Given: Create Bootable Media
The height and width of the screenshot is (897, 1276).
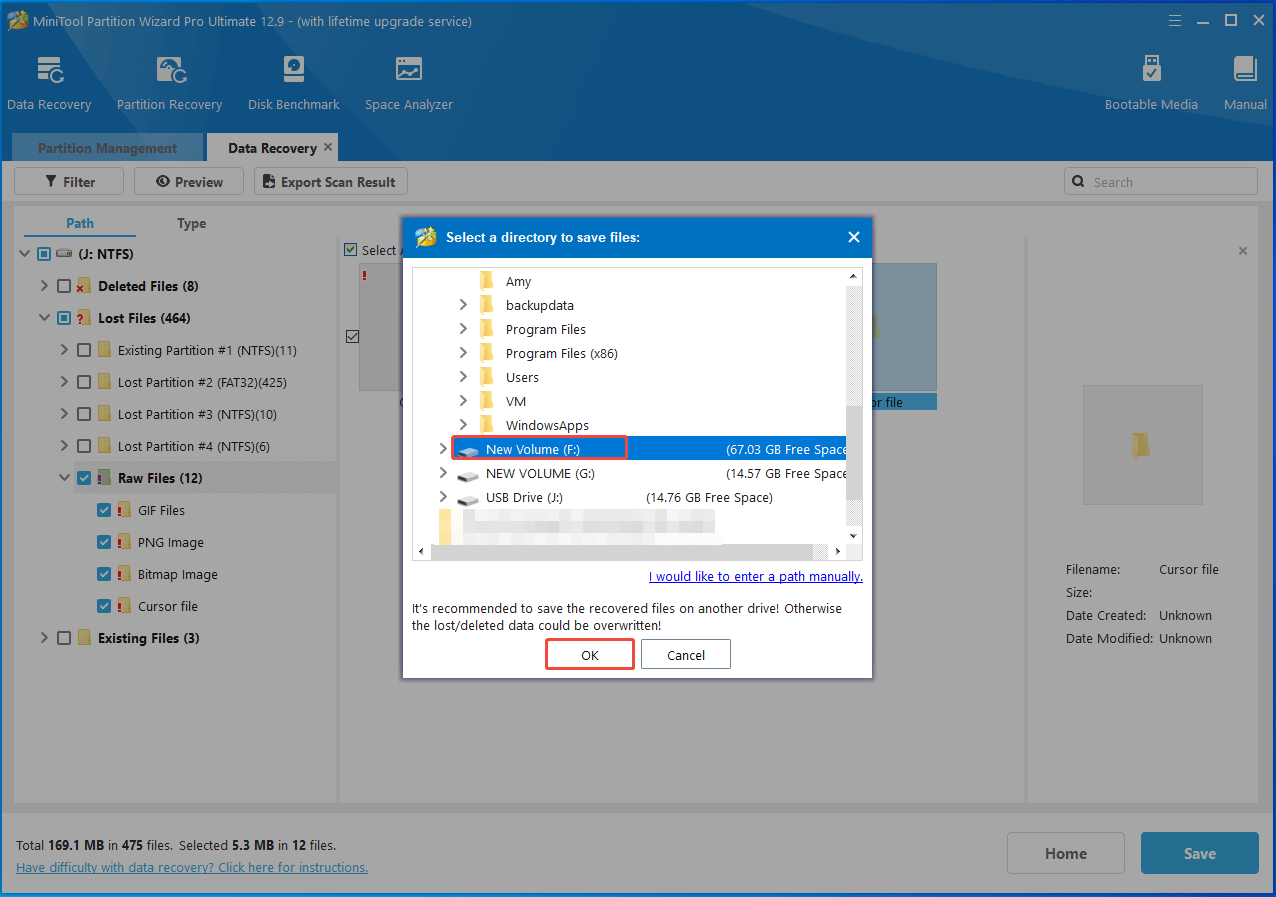Looking at the screenshot, I should pos(1151,83).
